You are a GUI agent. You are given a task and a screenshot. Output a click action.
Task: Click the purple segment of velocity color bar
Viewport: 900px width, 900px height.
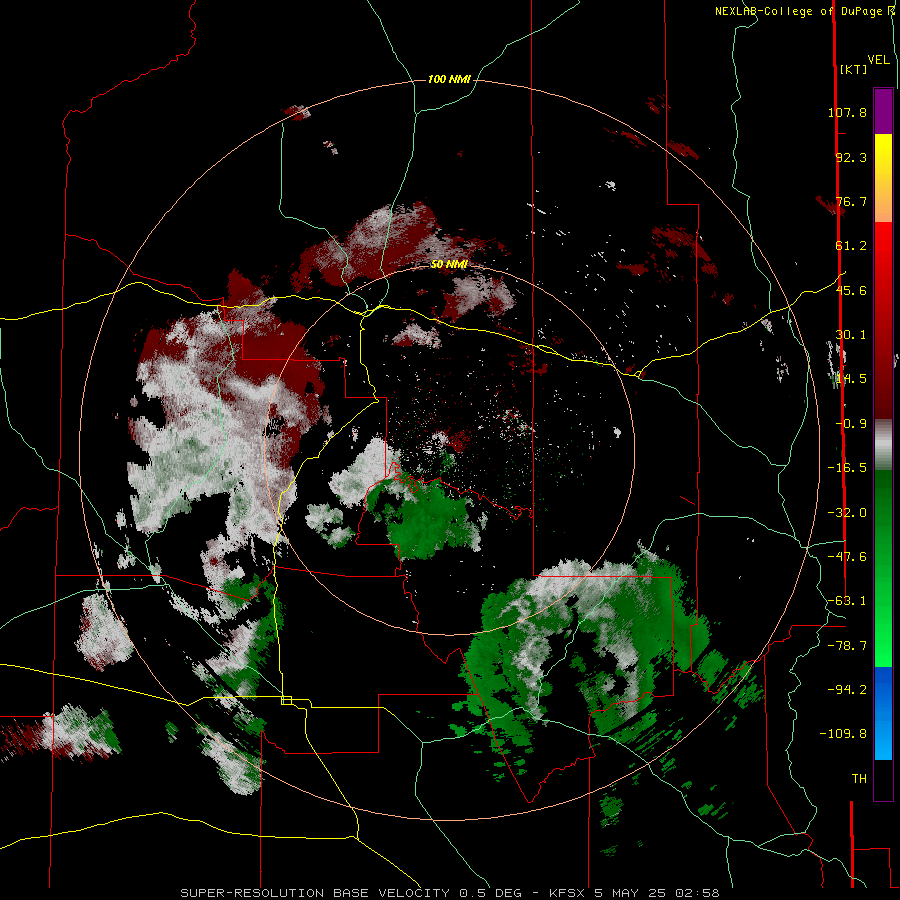(883, 111)
